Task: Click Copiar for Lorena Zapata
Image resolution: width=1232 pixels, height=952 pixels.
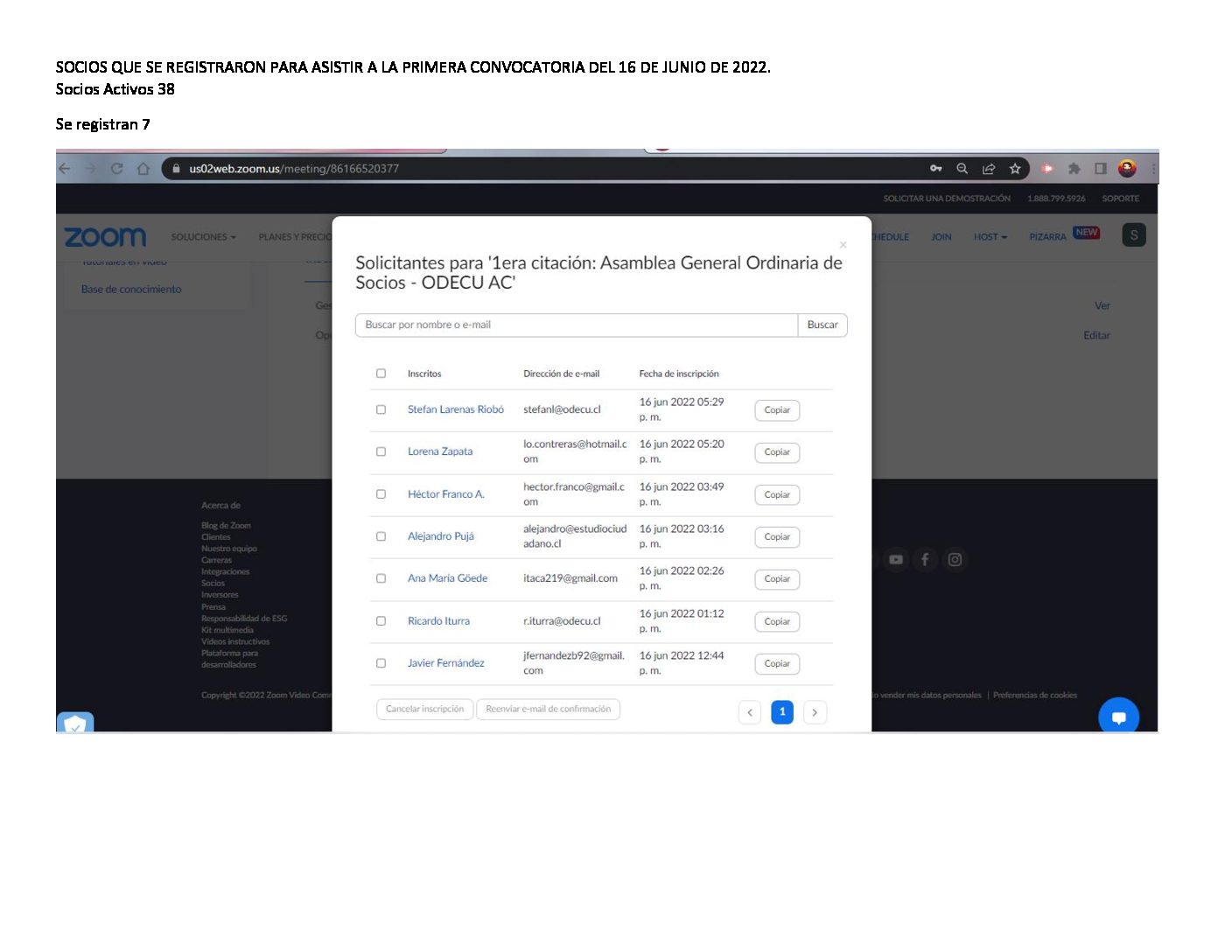Action: coord(777,452)
